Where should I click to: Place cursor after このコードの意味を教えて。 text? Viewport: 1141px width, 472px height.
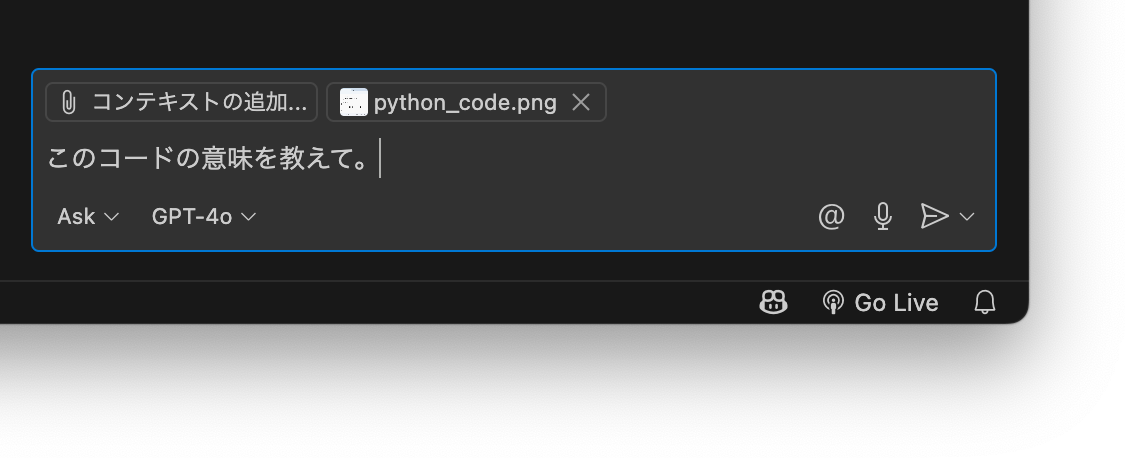point(379,158)
